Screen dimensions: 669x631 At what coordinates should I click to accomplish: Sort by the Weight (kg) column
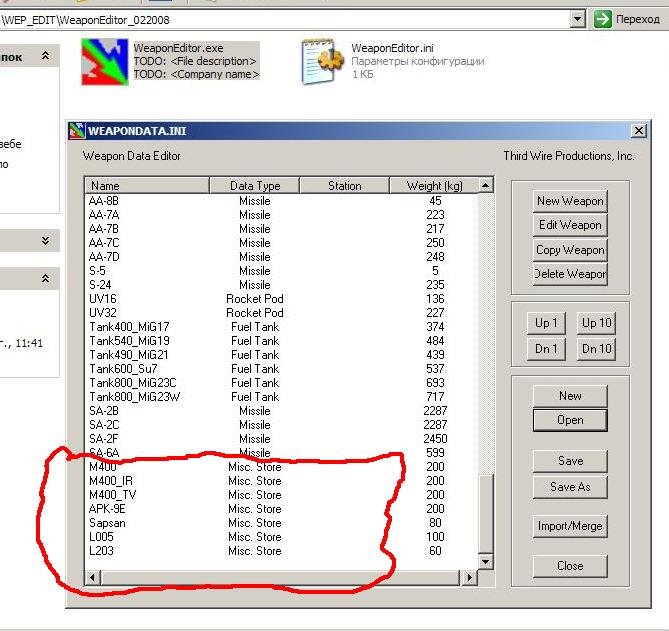pyautogui.click(x=434, y=186)
